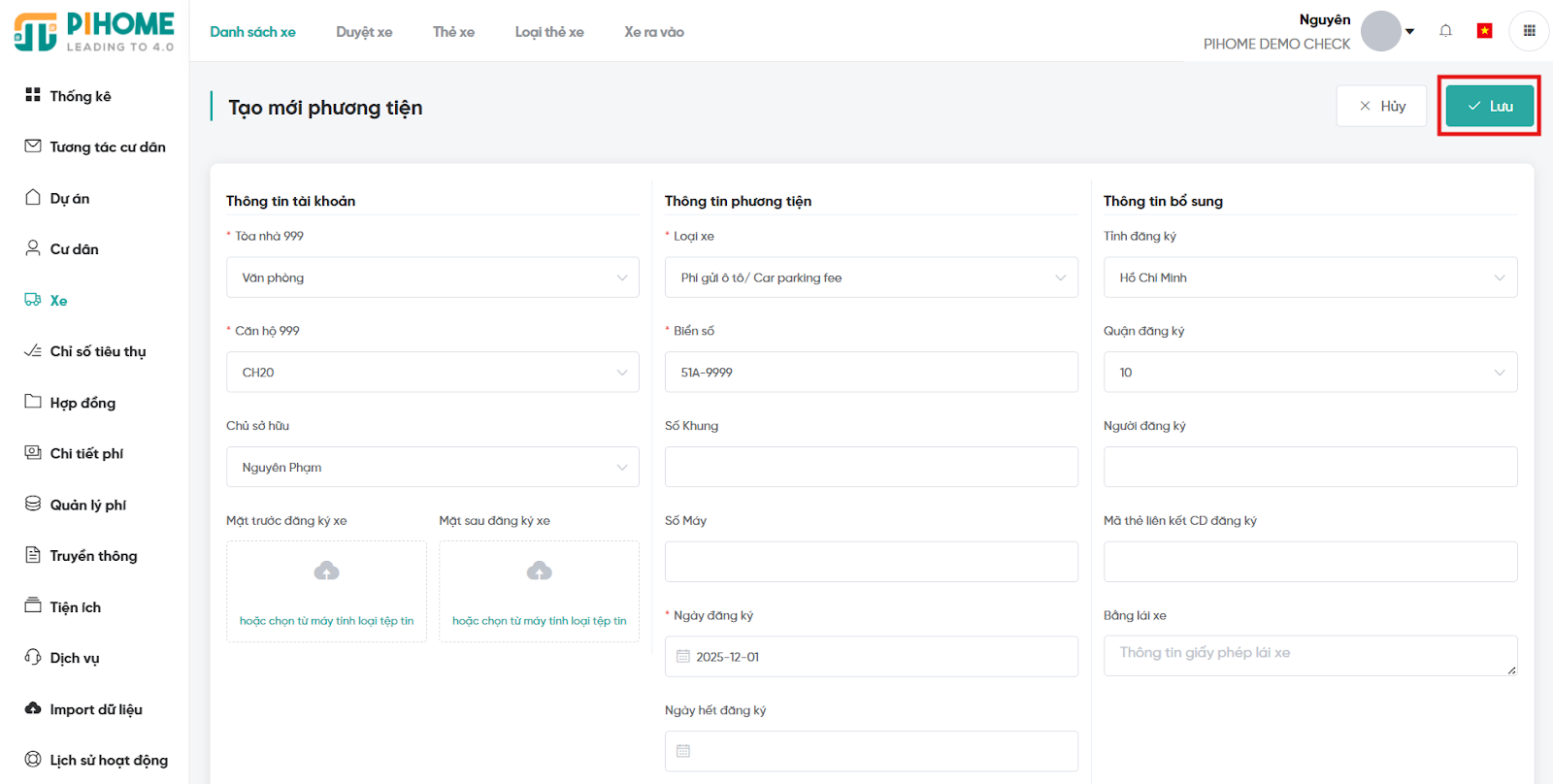Switch to the Thẻ xe tab
Viewport: 1553px width, 784px height.
(x=453, y=32)
